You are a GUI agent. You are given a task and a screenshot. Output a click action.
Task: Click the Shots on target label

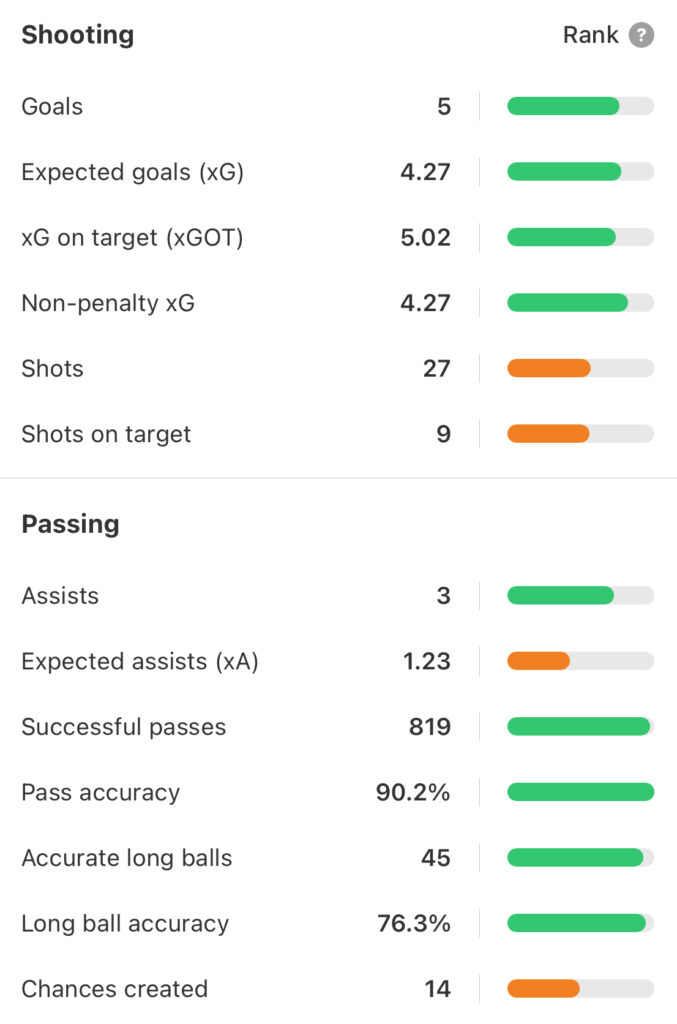[x=106, y=434]
